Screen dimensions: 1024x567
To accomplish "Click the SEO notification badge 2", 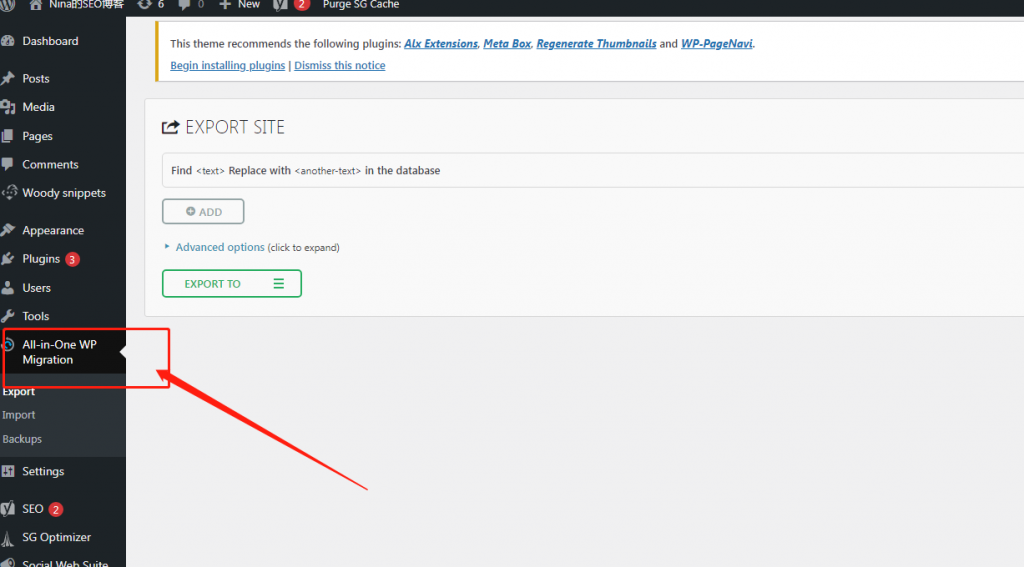I will [56, 509].
